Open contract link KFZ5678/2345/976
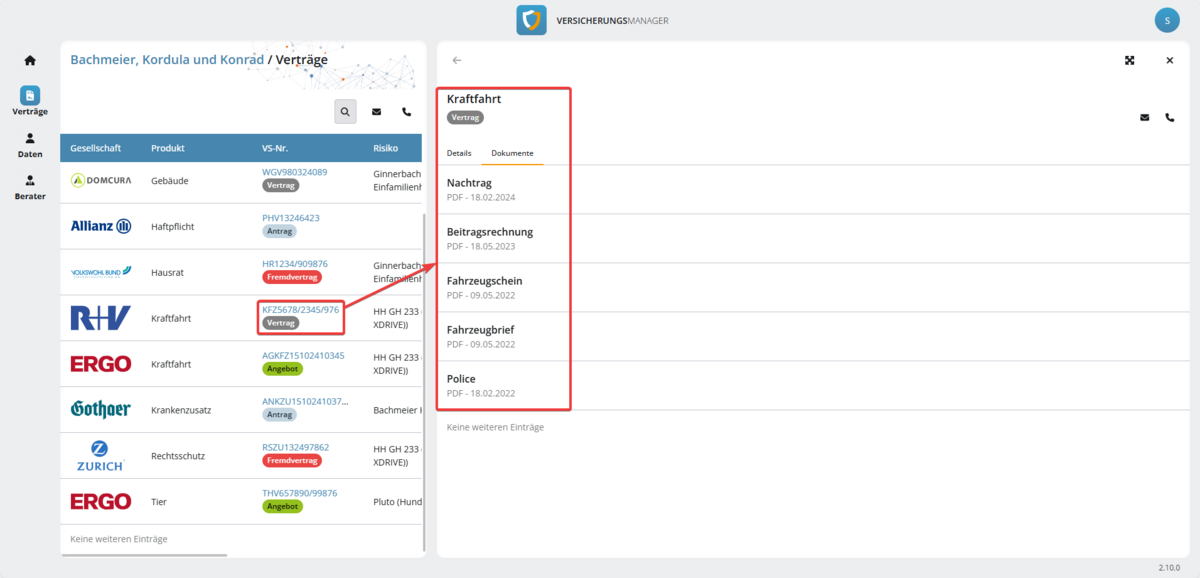1200x578 pixels. pos(300,310)
